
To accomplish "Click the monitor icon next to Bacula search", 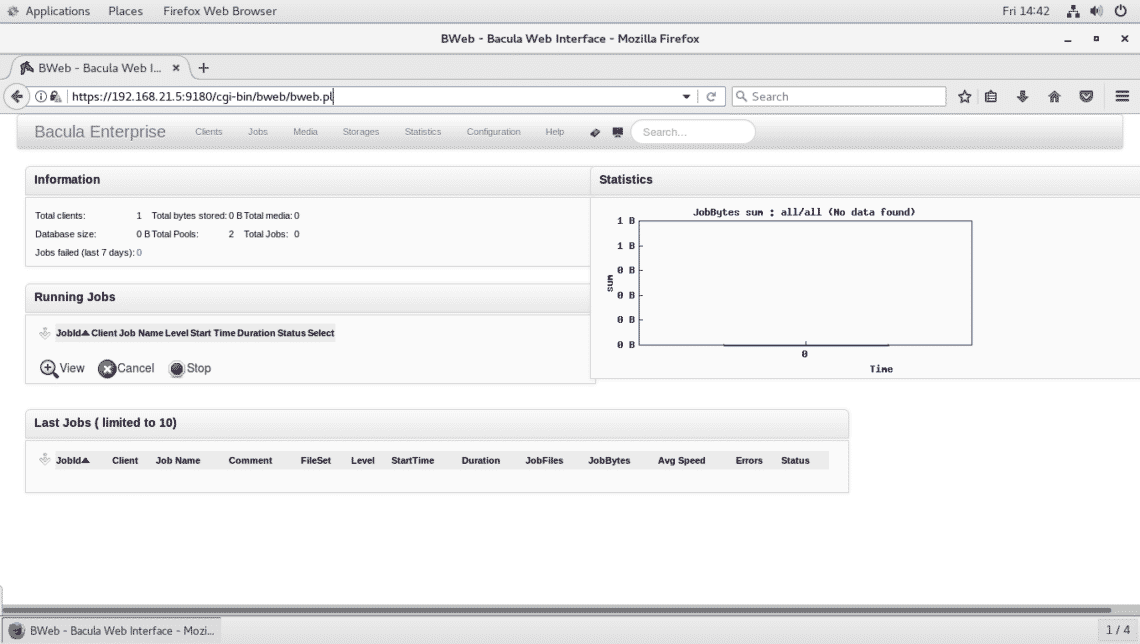I will [617, 132].
